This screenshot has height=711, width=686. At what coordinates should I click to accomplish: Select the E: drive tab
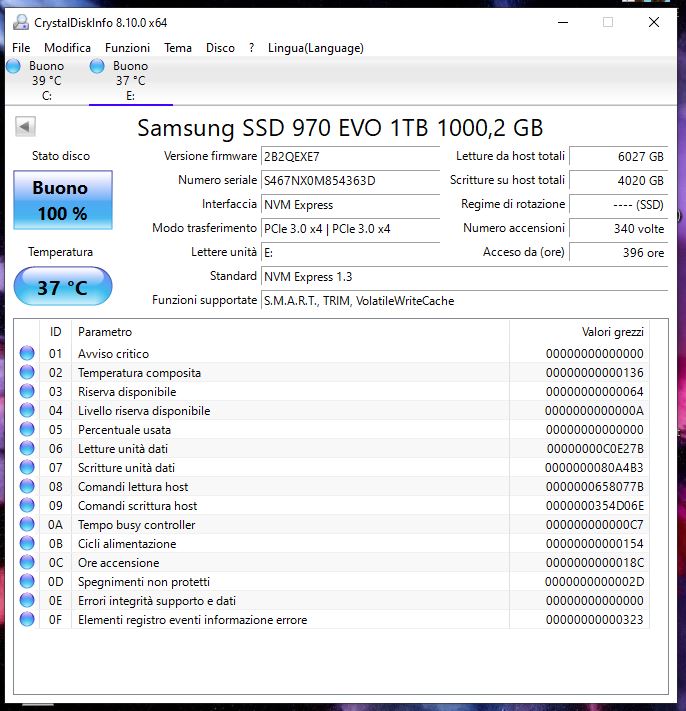coord(131,81)
